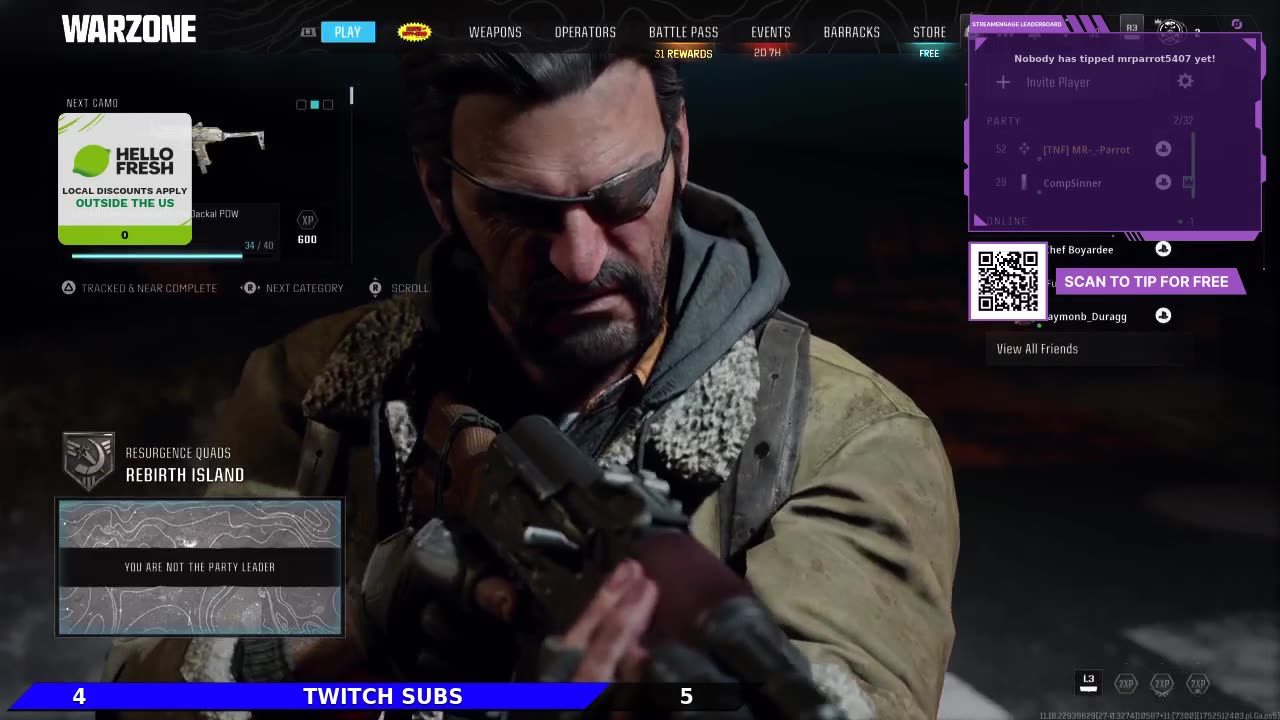The width and height of the screenshot is (1280, 720).
Task: Open the PLAY tab
Action: pos(348,32)
